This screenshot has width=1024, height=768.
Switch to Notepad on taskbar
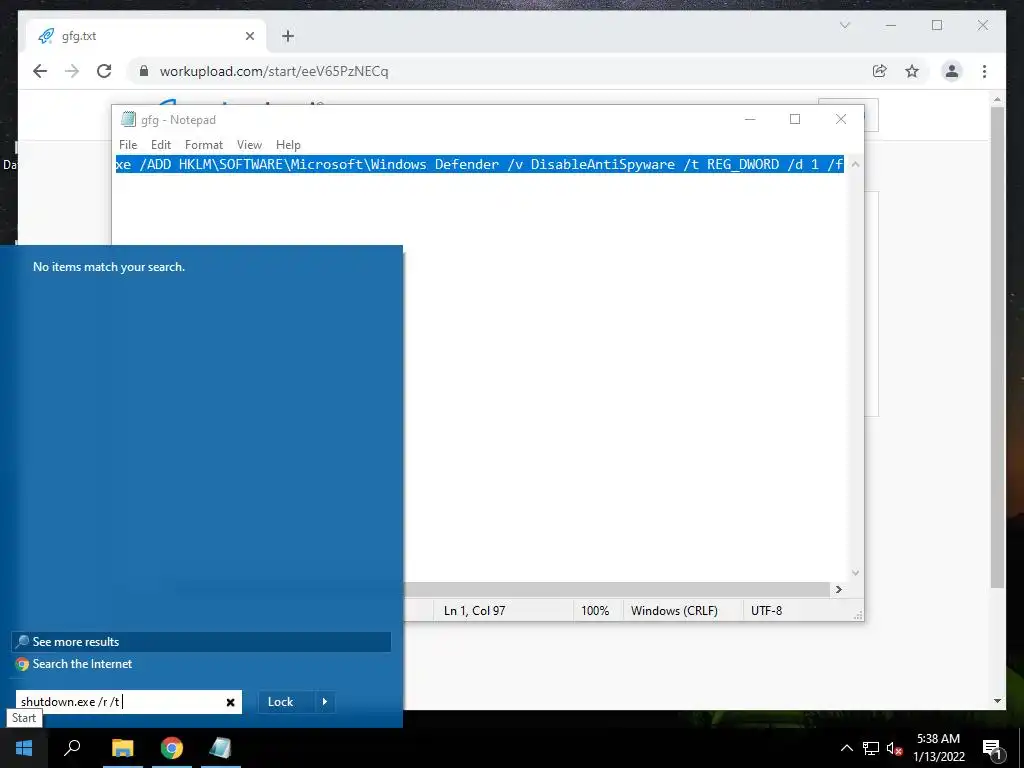tap(221, 748)
